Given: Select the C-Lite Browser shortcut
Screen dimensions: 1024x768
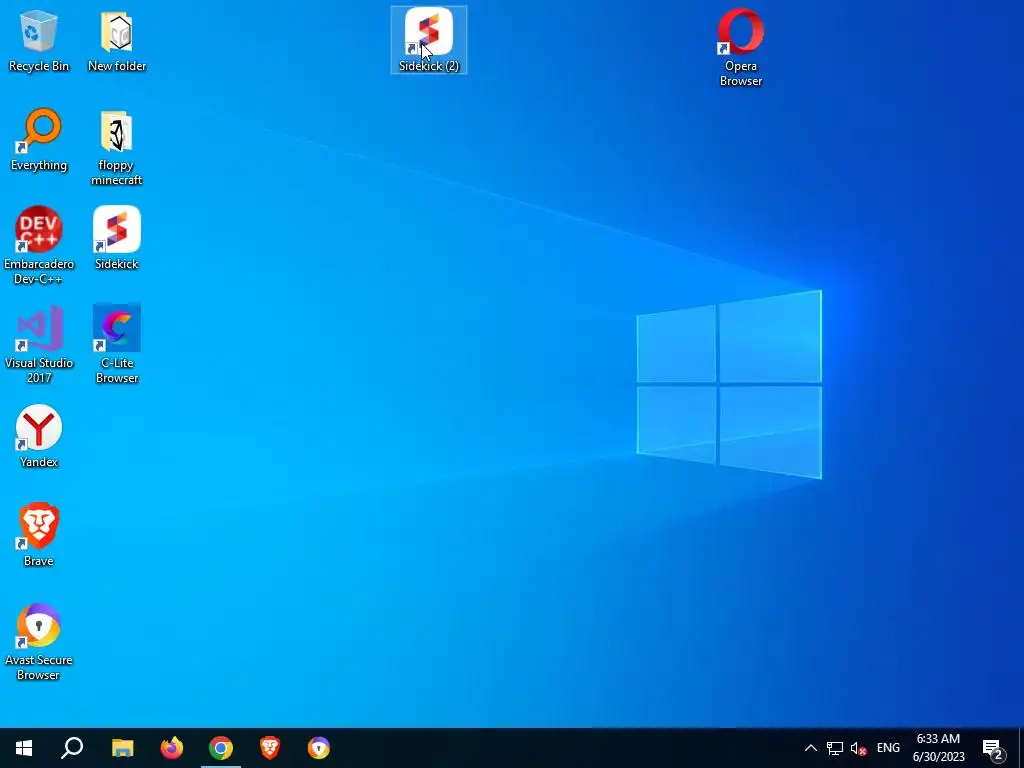Looking at the screenshot, I should pos(117,345).
